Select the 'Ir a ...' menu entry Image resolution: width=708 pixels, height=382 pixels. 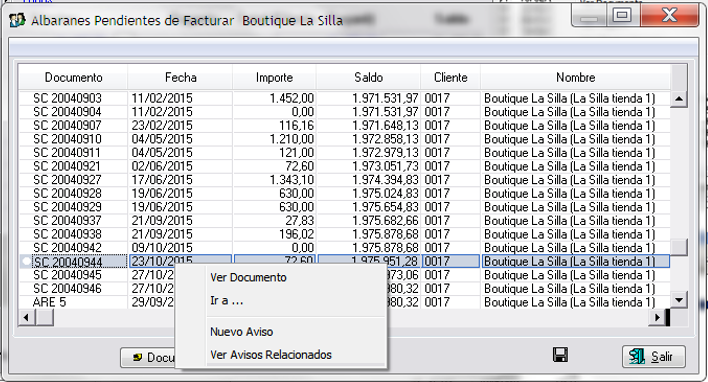[226, 300]
